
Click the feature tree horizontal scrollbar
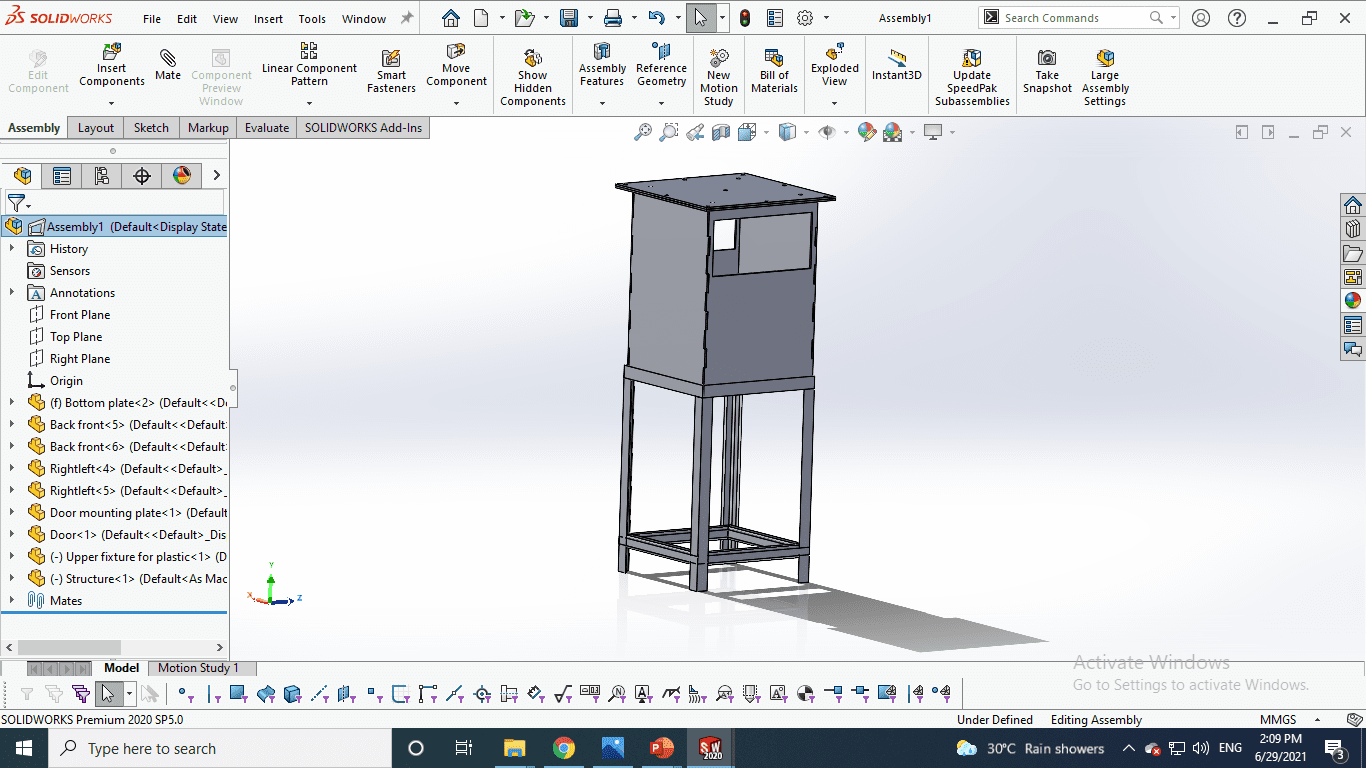[69, 648]
